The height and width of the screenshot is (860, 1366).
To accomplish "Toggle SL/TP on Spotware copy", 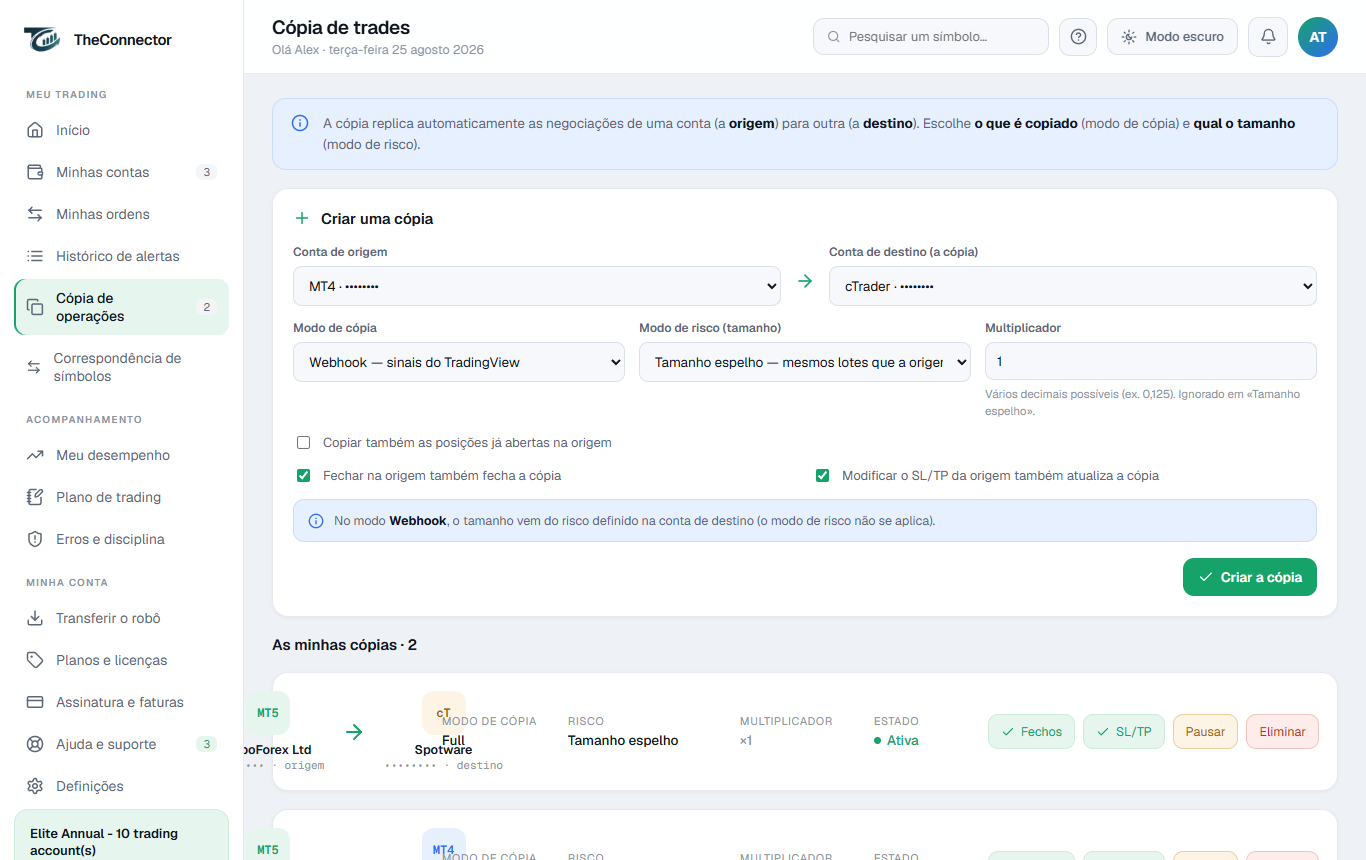I will point(1124,731).
